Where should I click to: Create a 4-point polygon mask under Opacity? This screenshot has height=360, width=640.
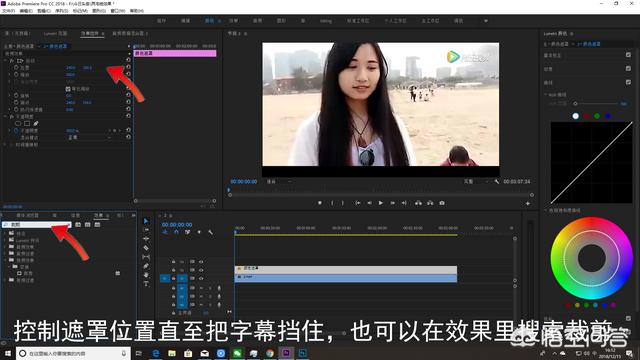pyautogui.click(x=27, y=123)
